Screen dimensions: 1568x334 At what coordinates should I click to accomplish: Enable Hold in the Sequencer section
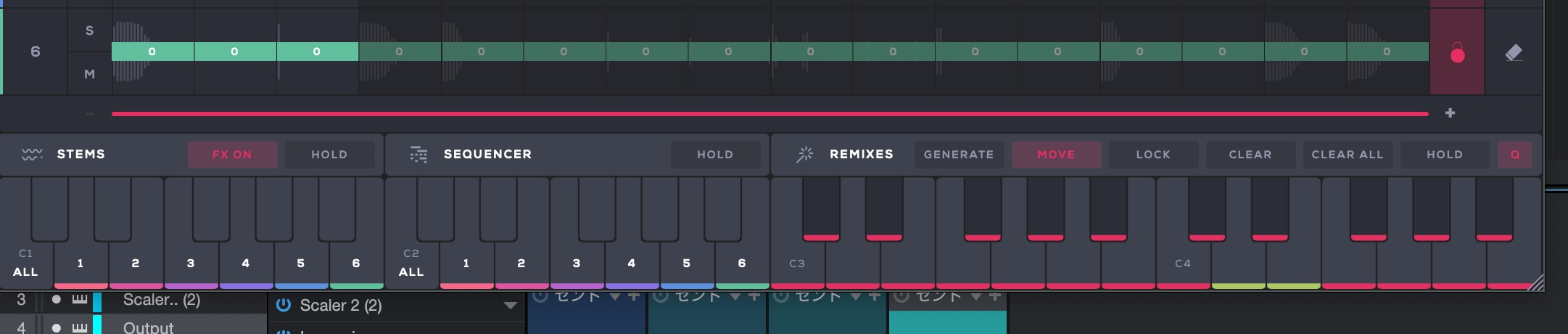(x=715, y=154)
